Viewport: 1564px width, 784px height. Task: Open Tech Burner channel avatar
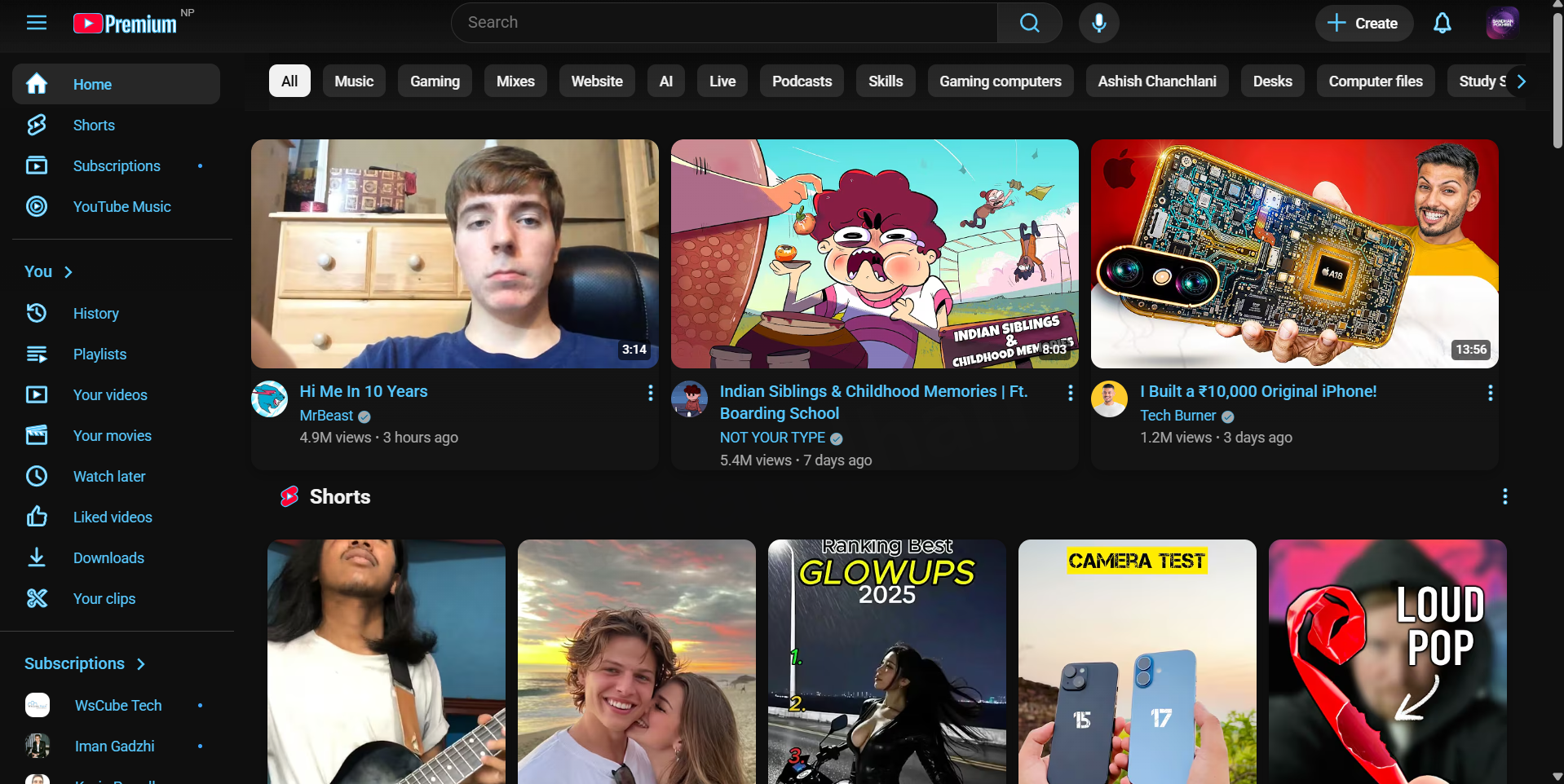tap(1109, 399)
